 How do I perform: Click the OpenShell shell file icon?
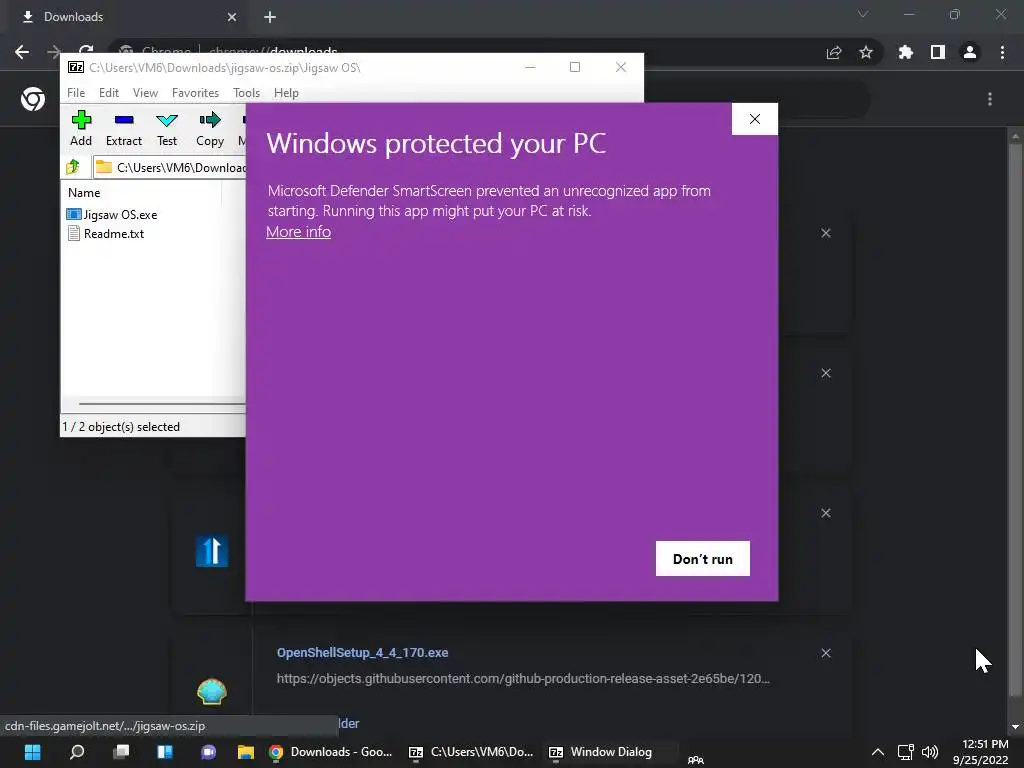tap(212, 692)
